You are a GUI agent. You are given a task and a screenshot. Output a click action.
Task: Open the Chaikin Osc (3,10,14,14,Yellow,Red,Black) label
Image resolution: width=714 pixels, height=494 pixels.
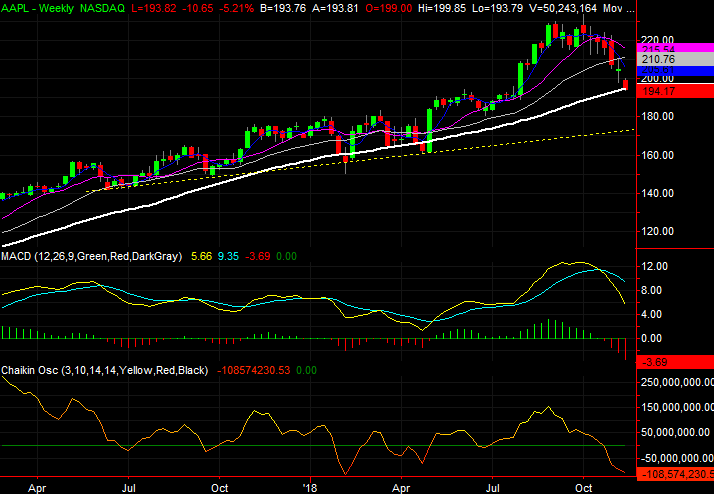point(104,370)
